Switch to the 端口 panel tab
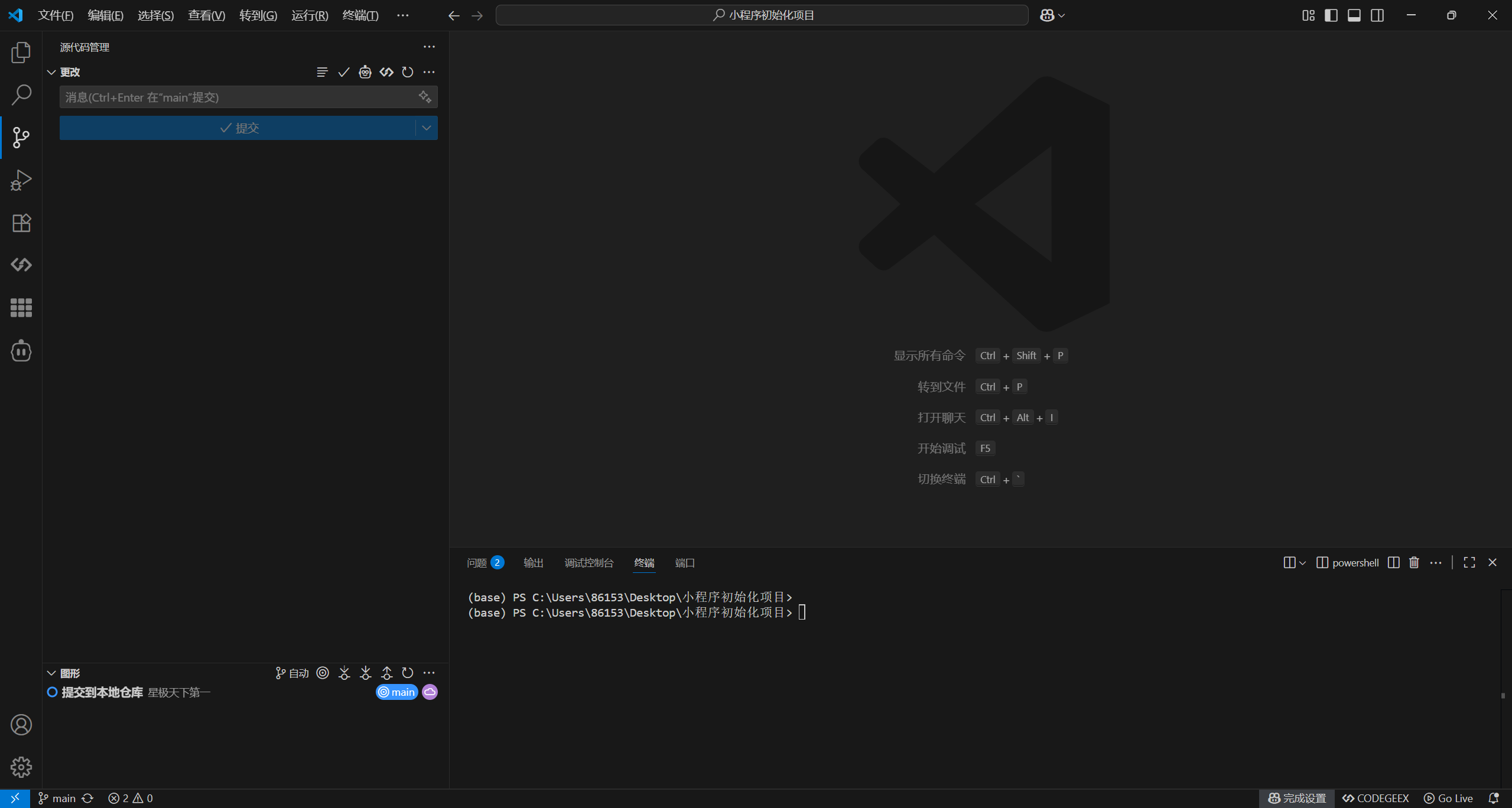Viewport: 1512px width, 808px height. [685, 562]
